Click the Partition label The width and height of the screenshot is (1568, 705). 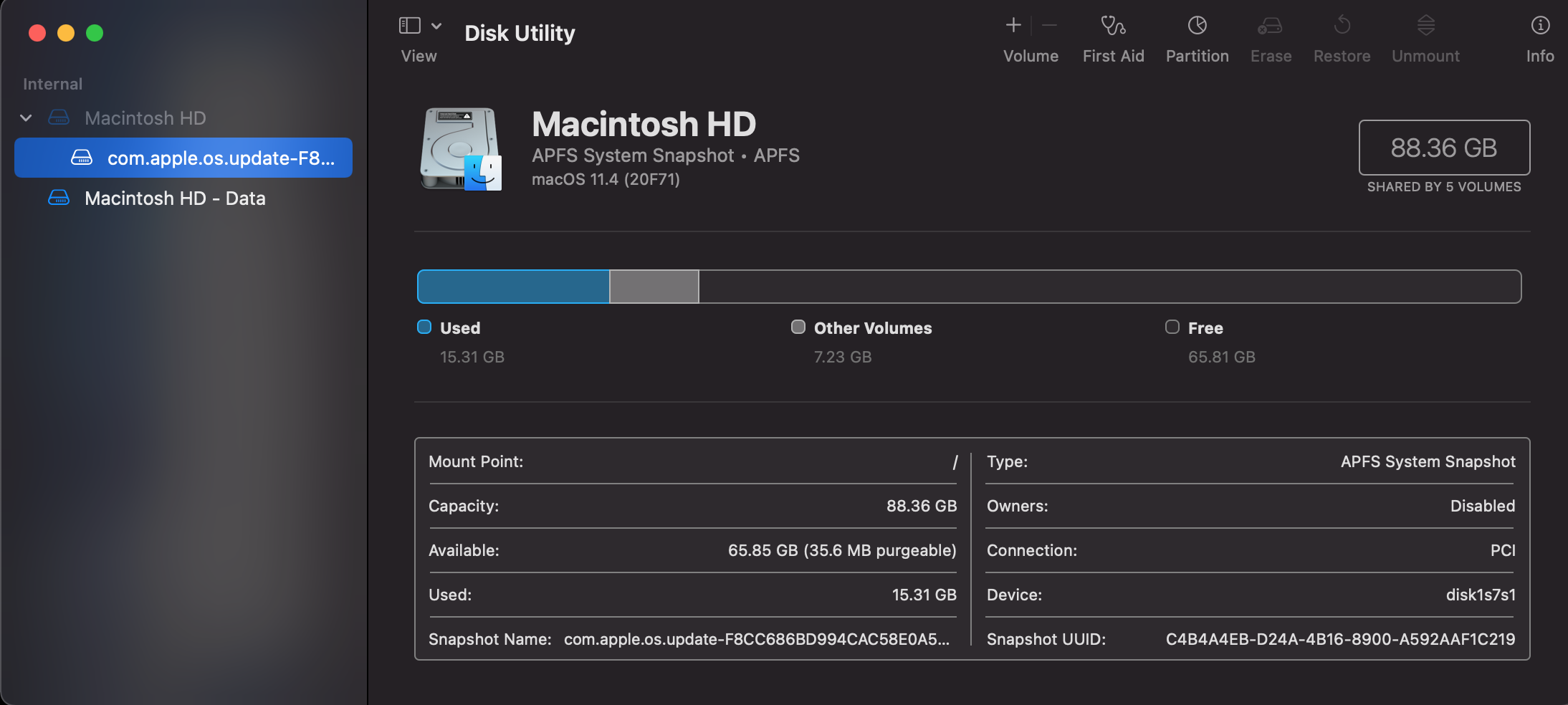(x=1197, y=56)
